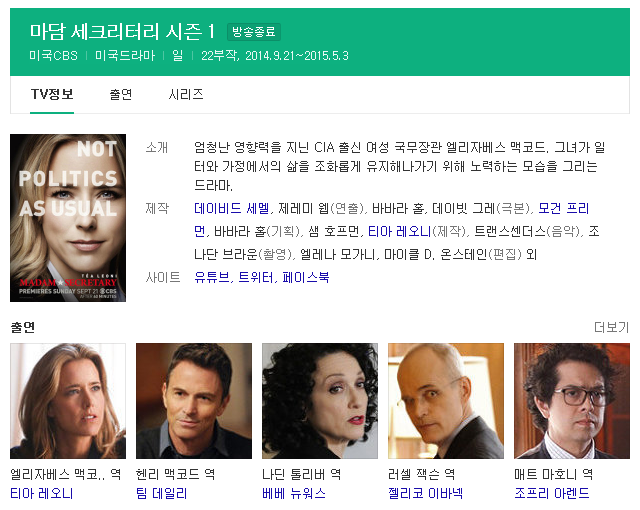
Task: Click the Madam Secretary poster image
Action: pyautogui.click(x=68, y=218)
